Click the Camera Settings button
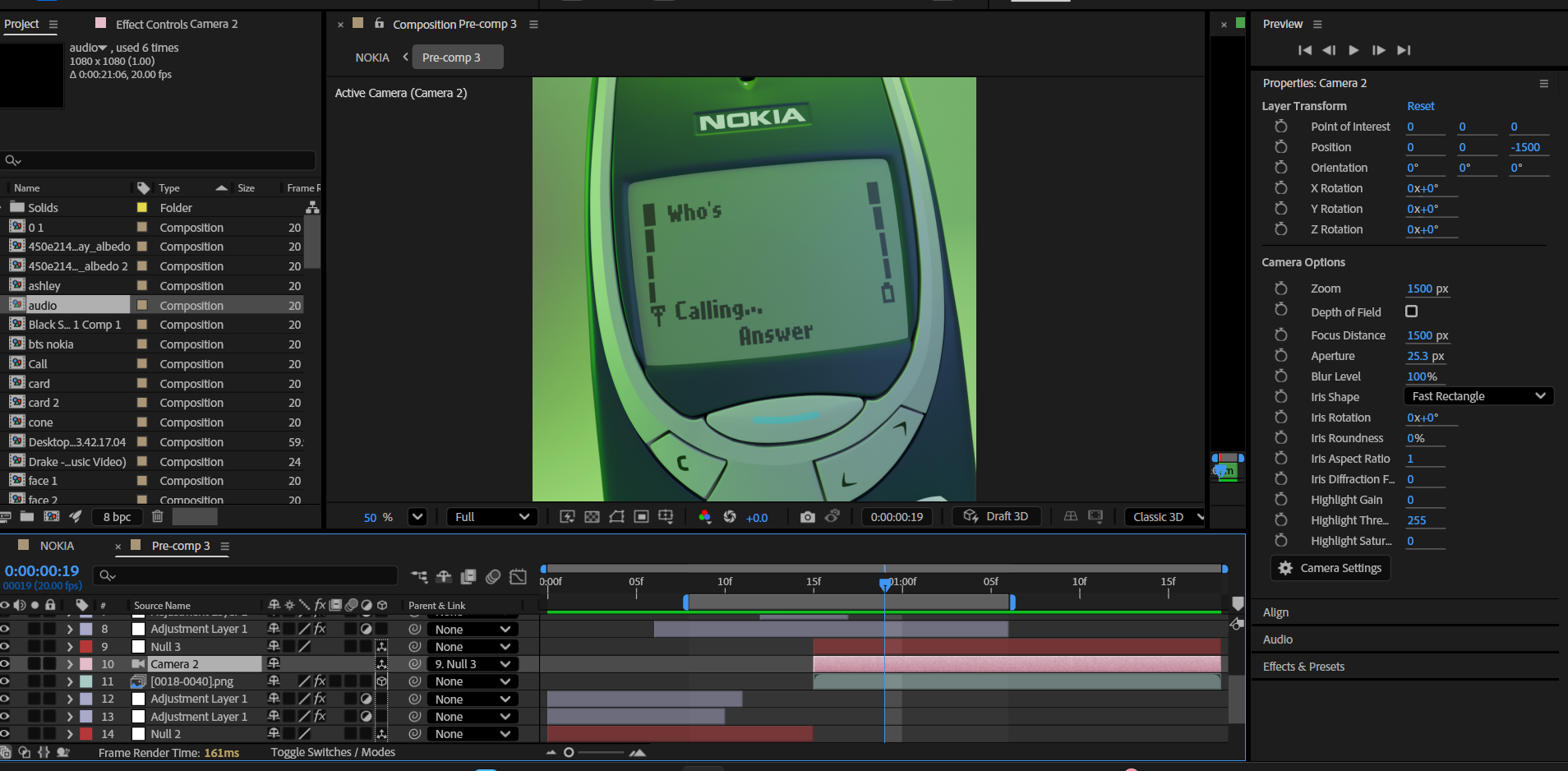 (1330, 568)
